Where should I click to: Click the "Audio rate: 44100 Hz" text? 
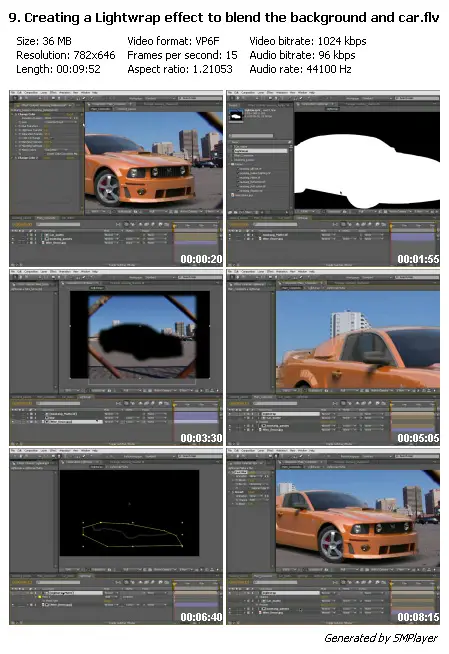tap(300, 69)
